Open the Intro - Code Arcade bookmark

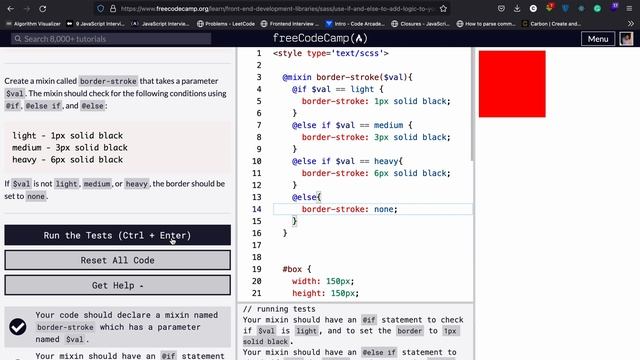[x=355, y=24]
